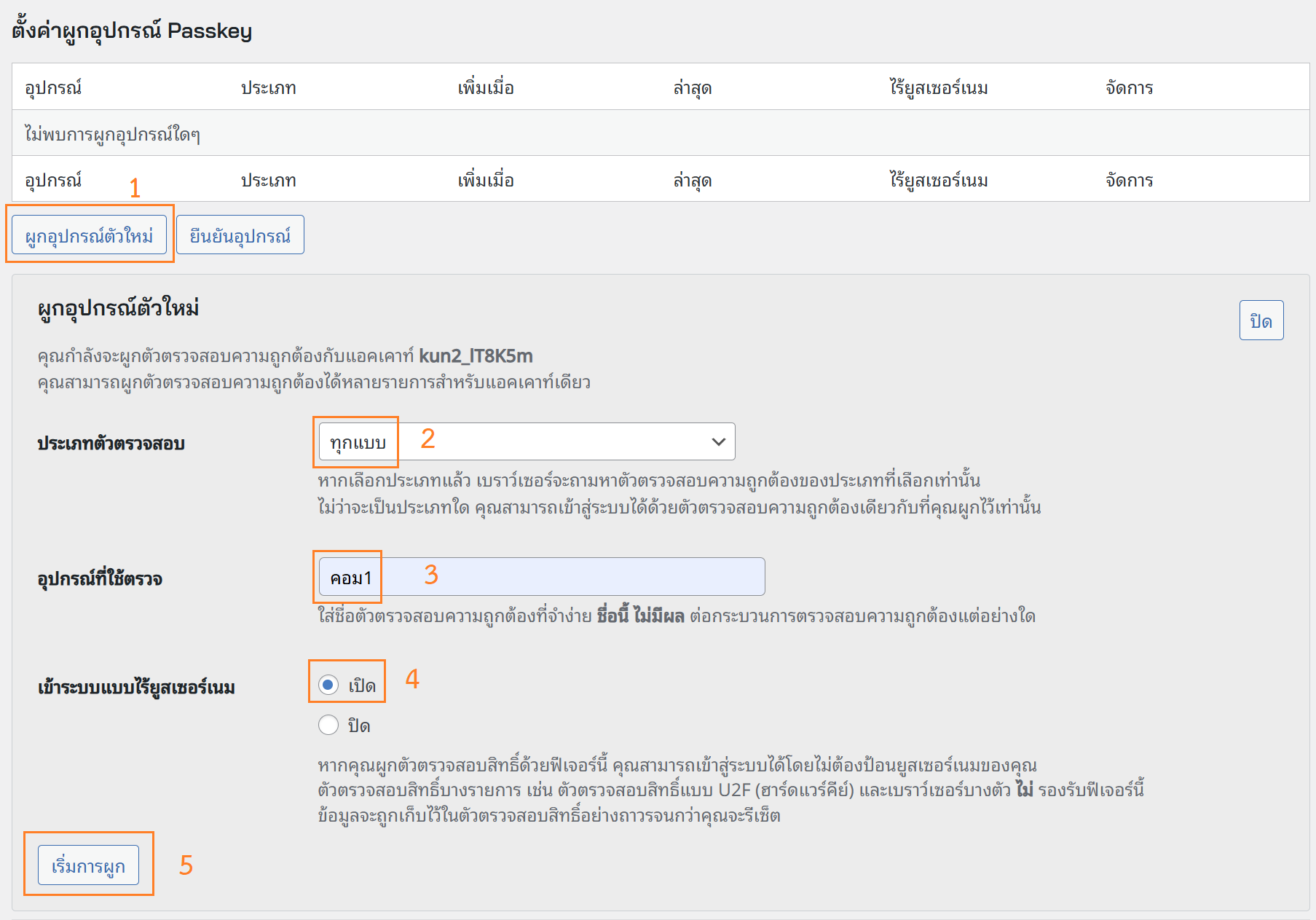This screenshot has height=920, width=1316.
Task: Click the top เพิ่มเมื่อ column header
Action: pos(485,87)
